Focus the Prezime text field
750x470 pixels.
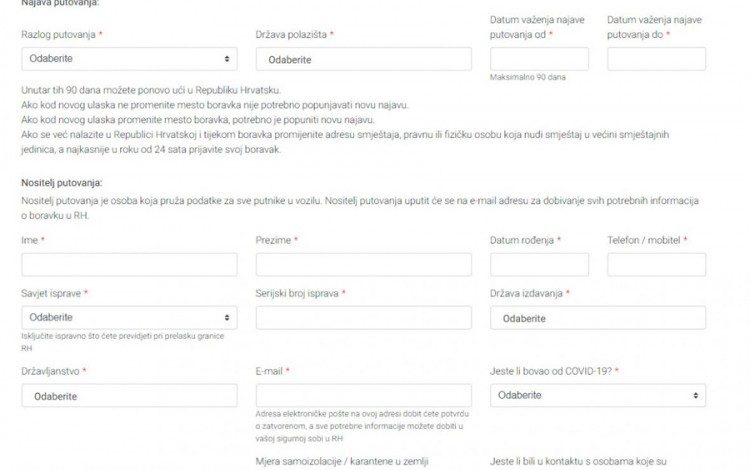pos(363,264)
